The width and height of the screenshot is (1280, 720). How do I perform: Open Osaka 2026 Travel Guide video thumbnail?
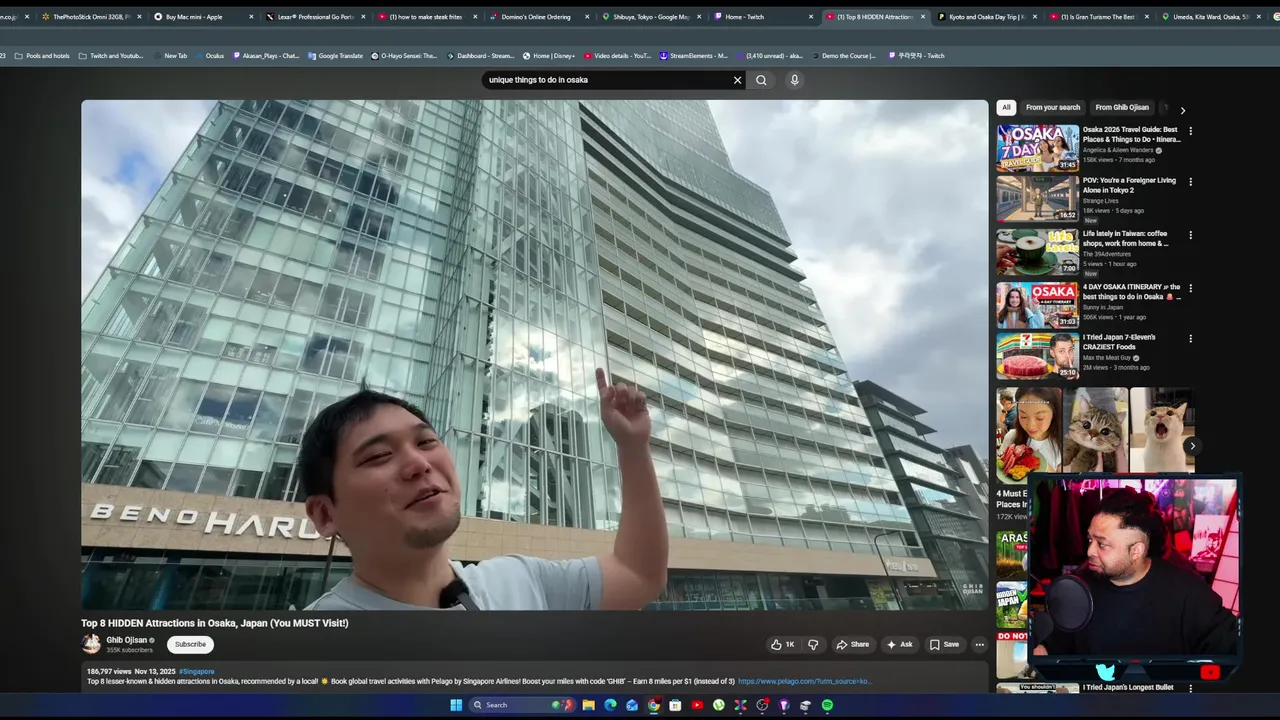[1037, 147]
